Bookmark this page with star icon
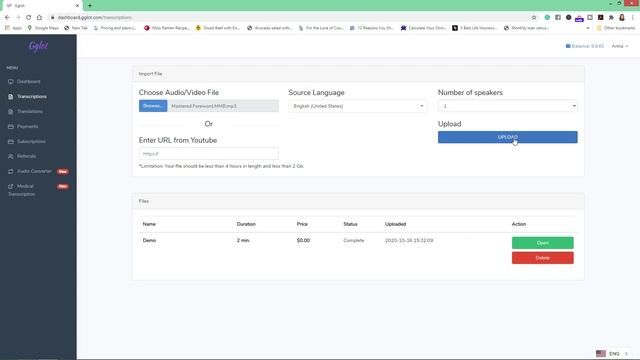Screen dimensions: 640x360 533,18
